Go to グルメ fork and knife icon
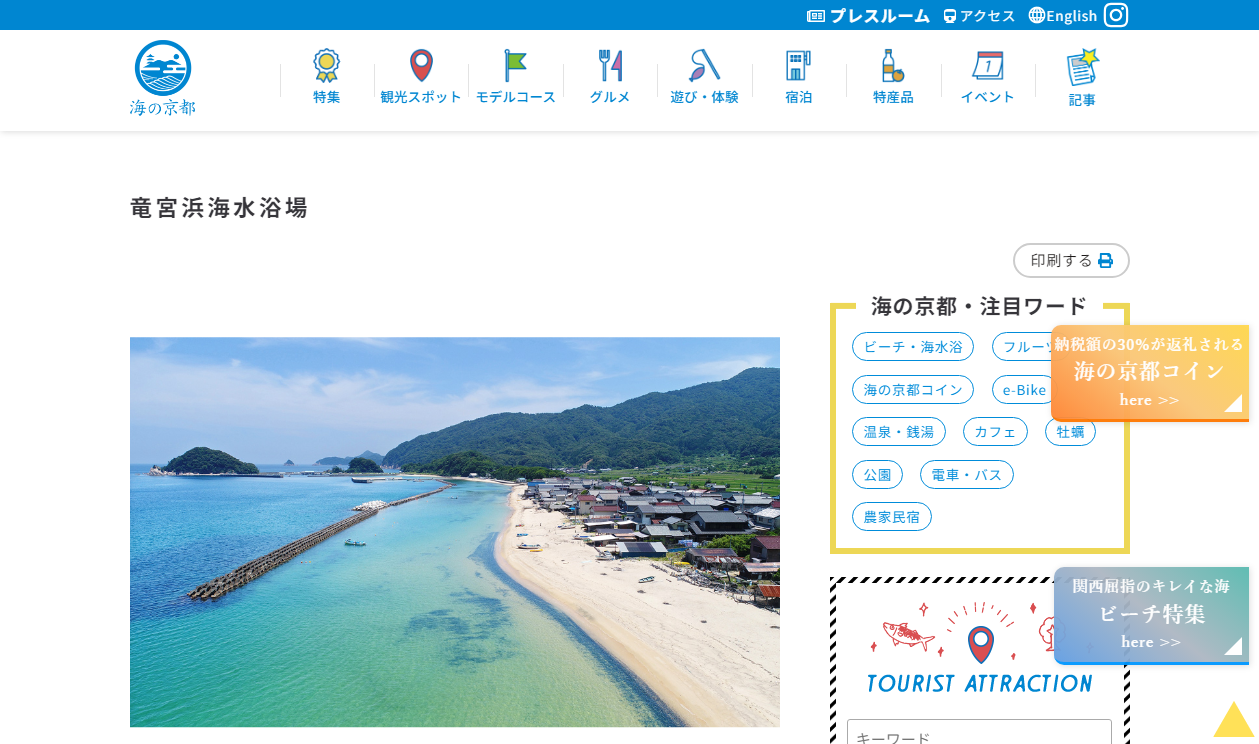This screenshot has width=1259, height=744. coord(610,66)
